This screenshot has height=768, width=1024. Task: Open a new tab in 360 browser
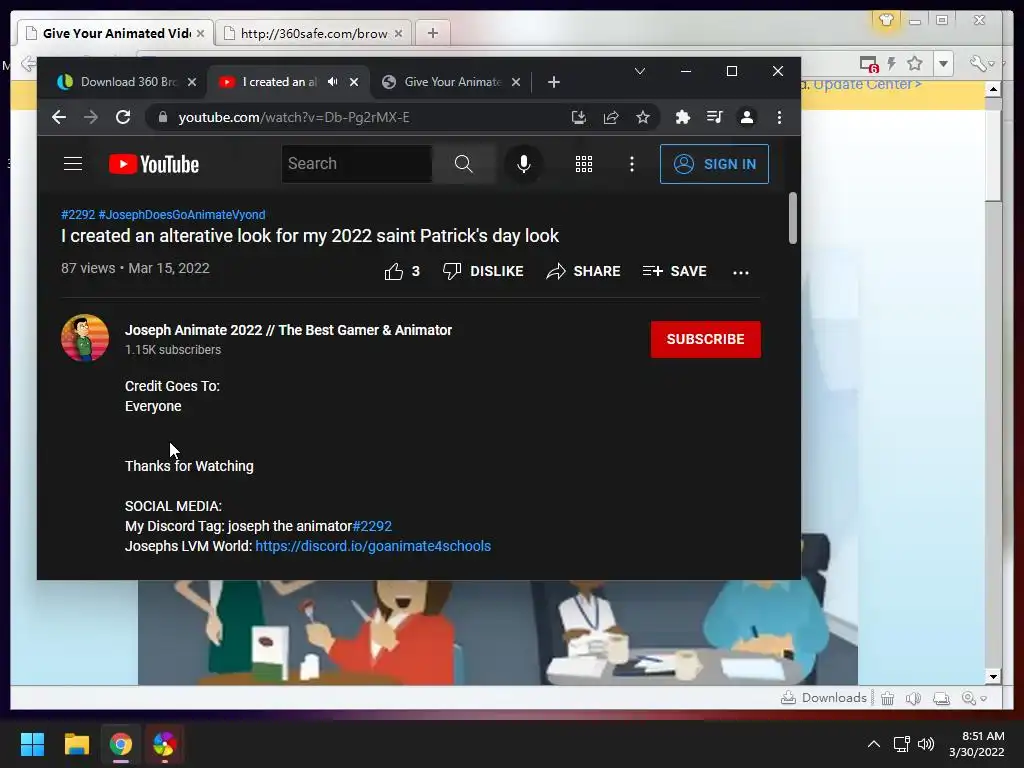pyautogui.click(x=432, y=33)
